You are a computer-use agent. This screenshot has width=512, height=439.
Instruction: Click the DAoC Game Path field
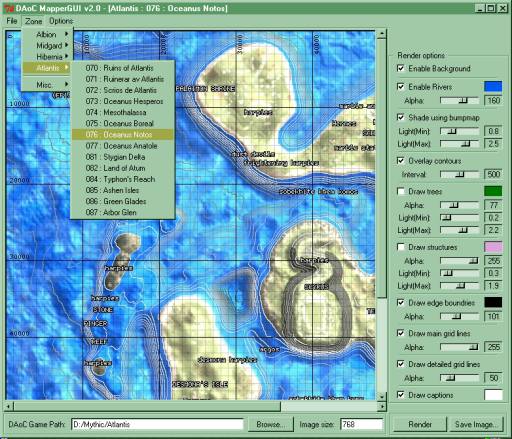tap(157, 424)
